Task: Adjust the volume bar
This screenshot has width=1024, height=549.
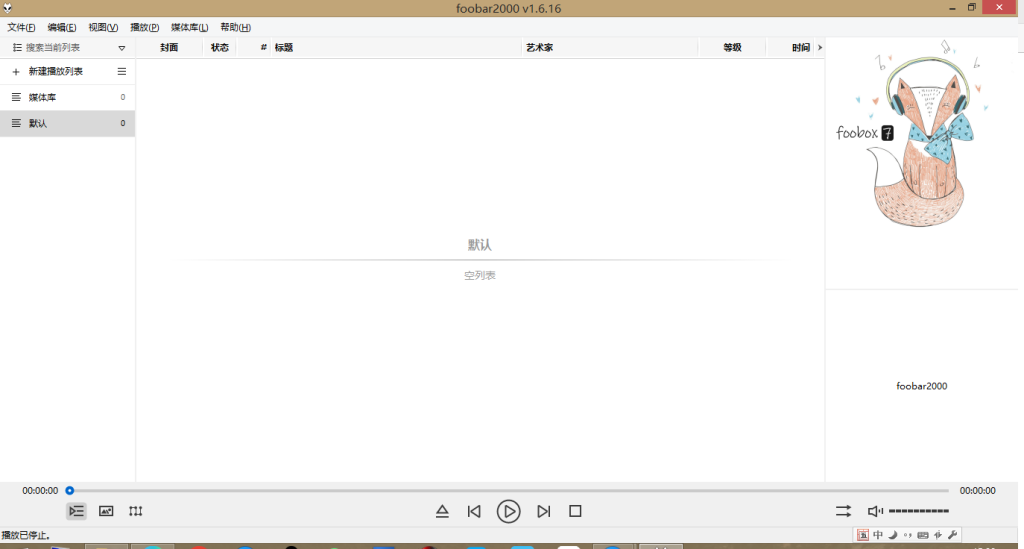Action: click(919, 511)
